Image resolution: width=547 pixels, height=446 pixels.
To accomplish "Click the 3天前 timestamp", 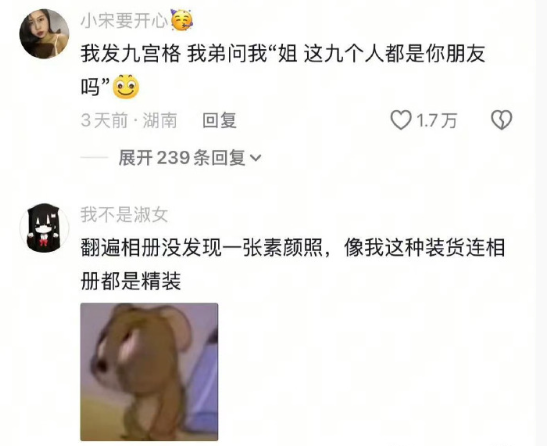I will pos(104,120).
